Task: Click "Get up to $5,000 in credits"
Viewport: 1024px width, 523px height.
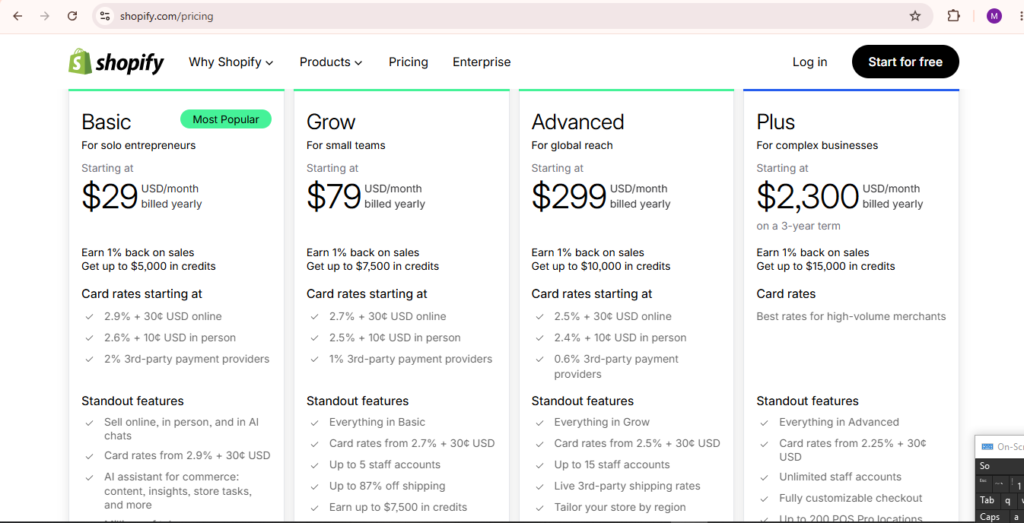Action: (148, 266)
